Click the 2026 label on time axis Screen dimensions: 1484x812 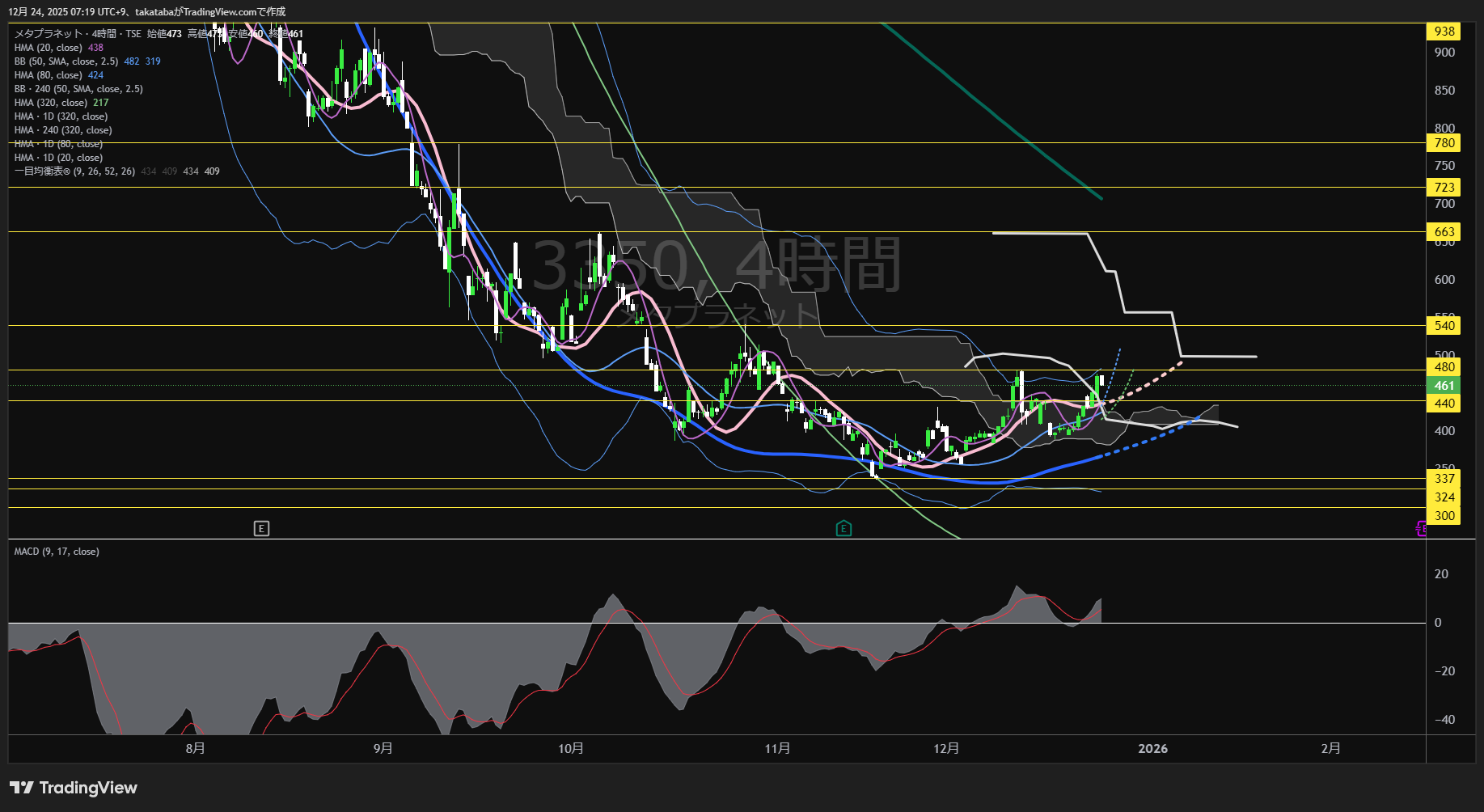(x=1152, y=749)
